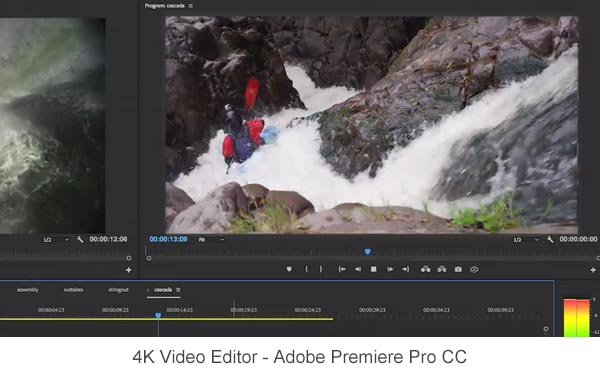Click the Program monitor zoom scroll handle
This screenshot has height=373, width=600.
pos(148,258)
